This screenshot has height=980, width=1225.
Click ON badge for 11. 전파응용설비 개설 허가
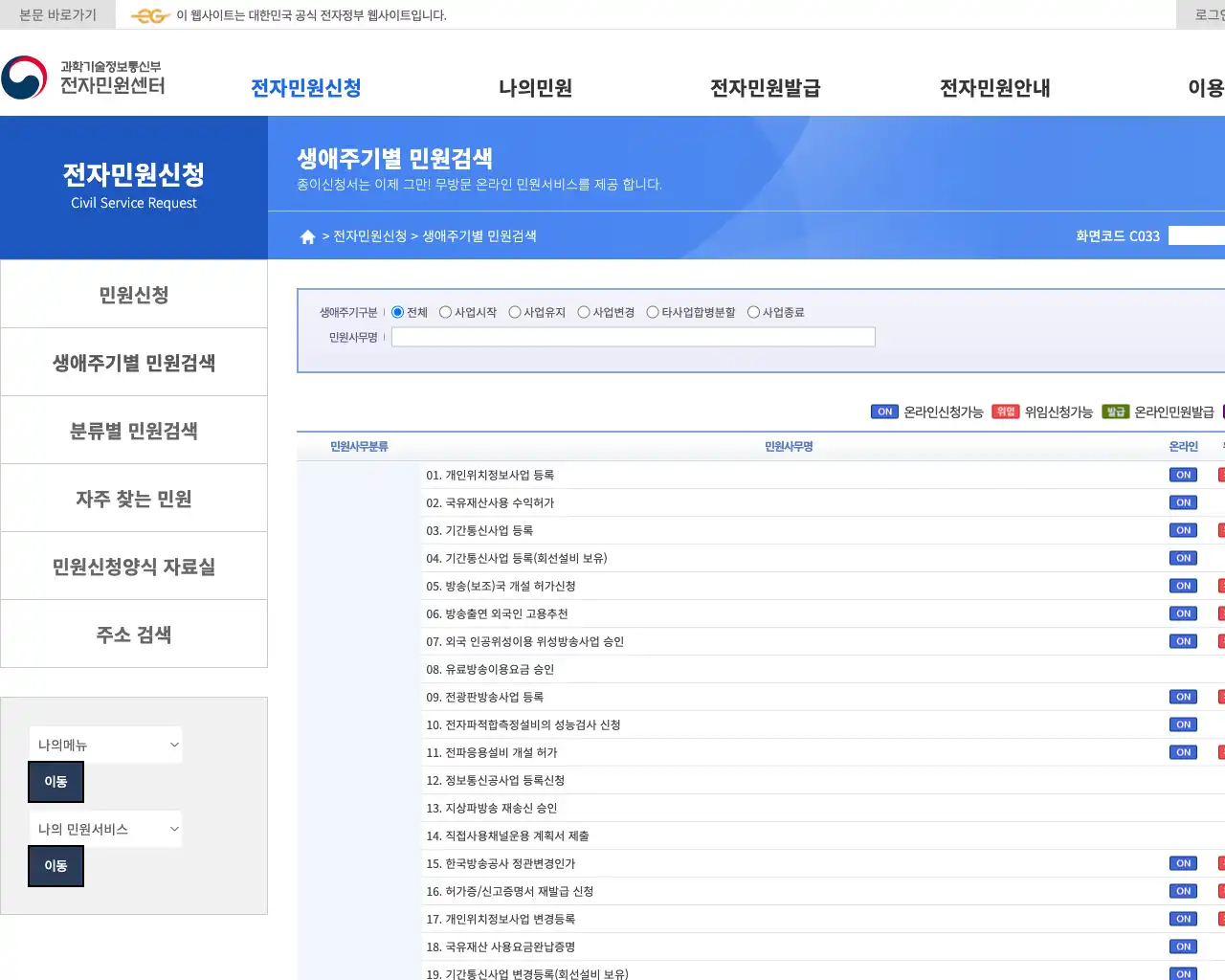pyautogui.click(x=1184, y=752)
